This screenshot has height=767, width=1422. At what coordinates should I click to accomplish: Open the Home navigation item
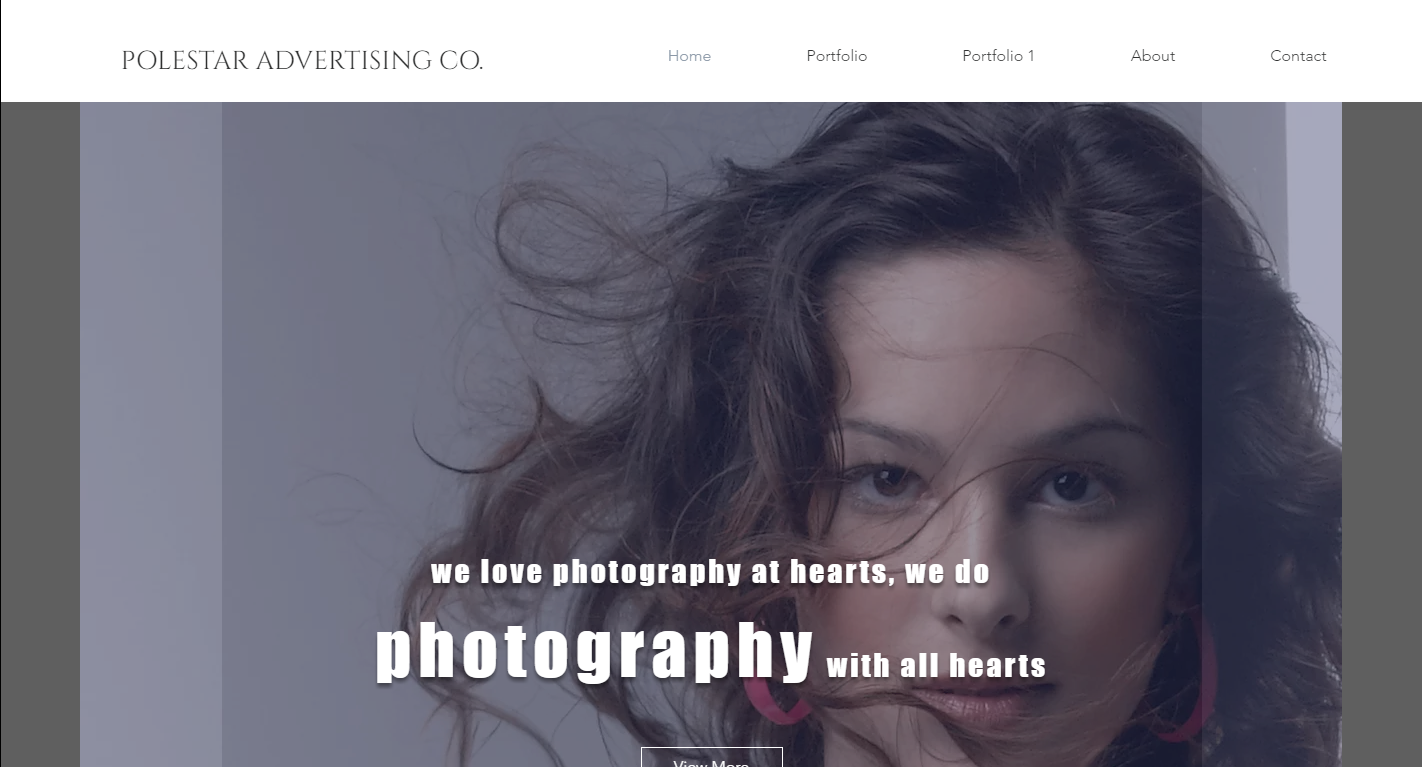click(689, 56)
